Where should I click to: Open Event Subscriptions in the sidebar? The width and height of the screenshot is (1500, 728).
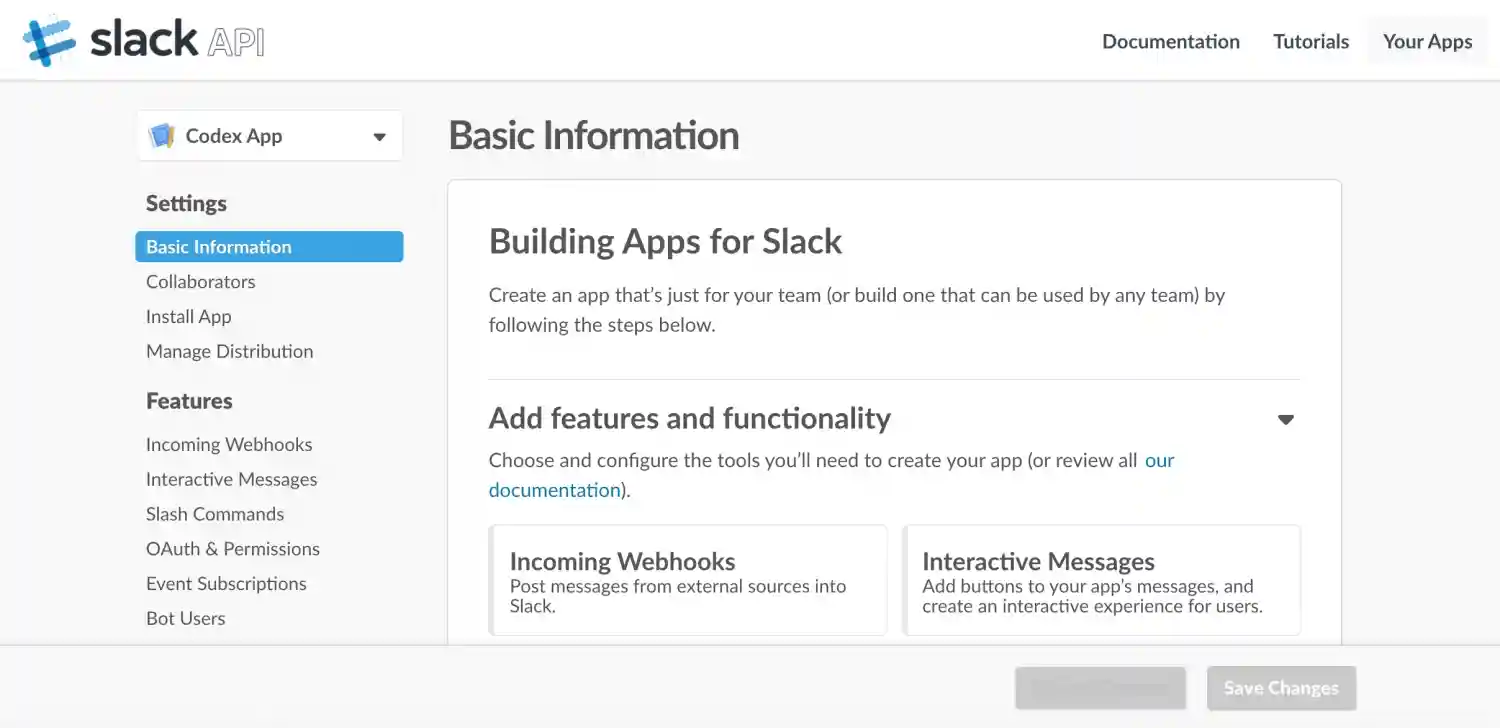click(x=226, y=584)
